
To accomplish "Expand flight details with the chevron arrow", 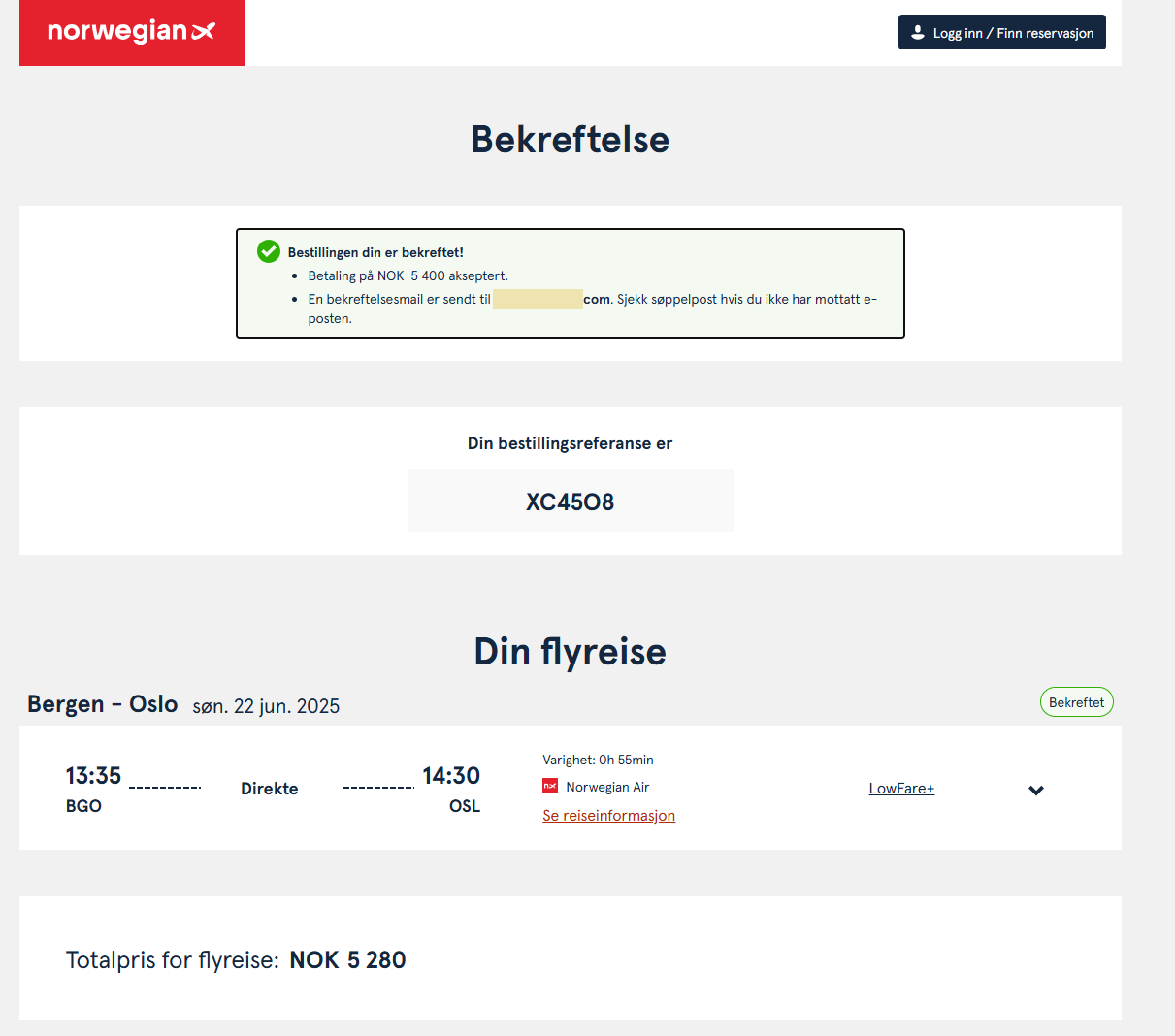I will (1036, 790).
